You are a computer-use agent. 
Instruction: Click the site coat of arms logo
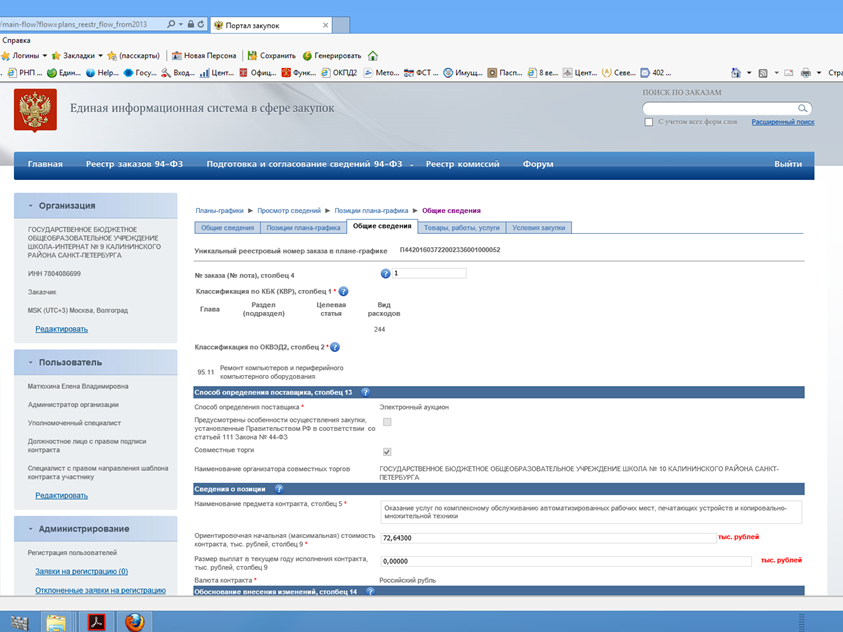(35, 110)
